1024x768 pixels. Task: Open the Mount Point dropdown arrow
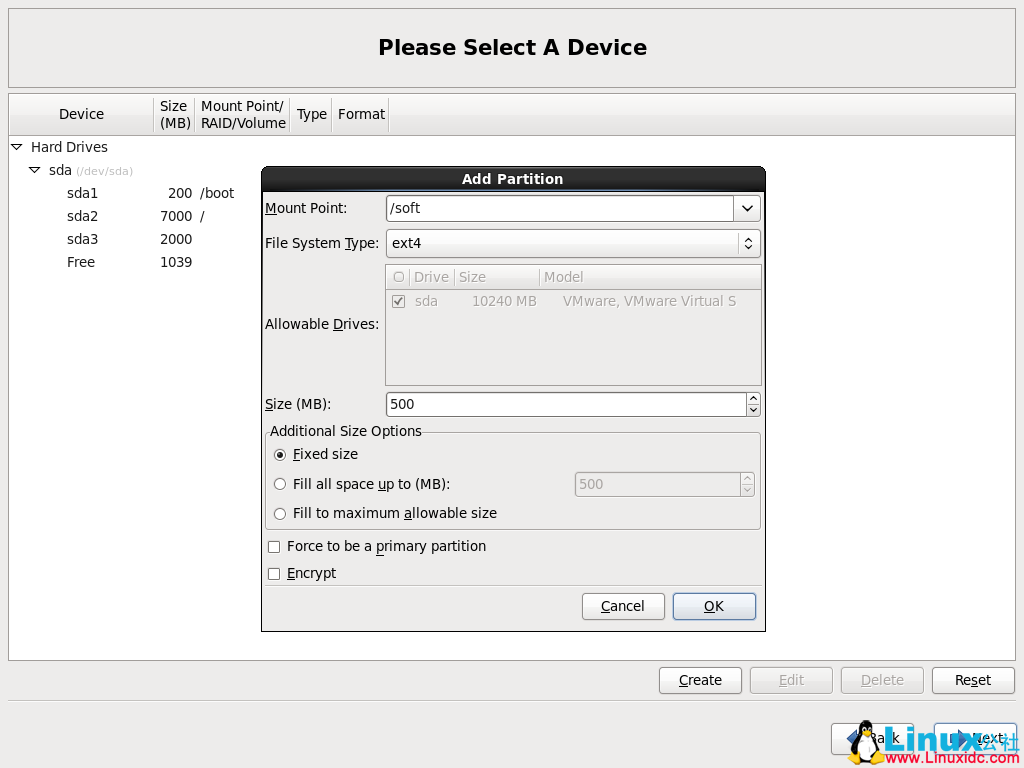pyautogui.click(x=747, y=208)
